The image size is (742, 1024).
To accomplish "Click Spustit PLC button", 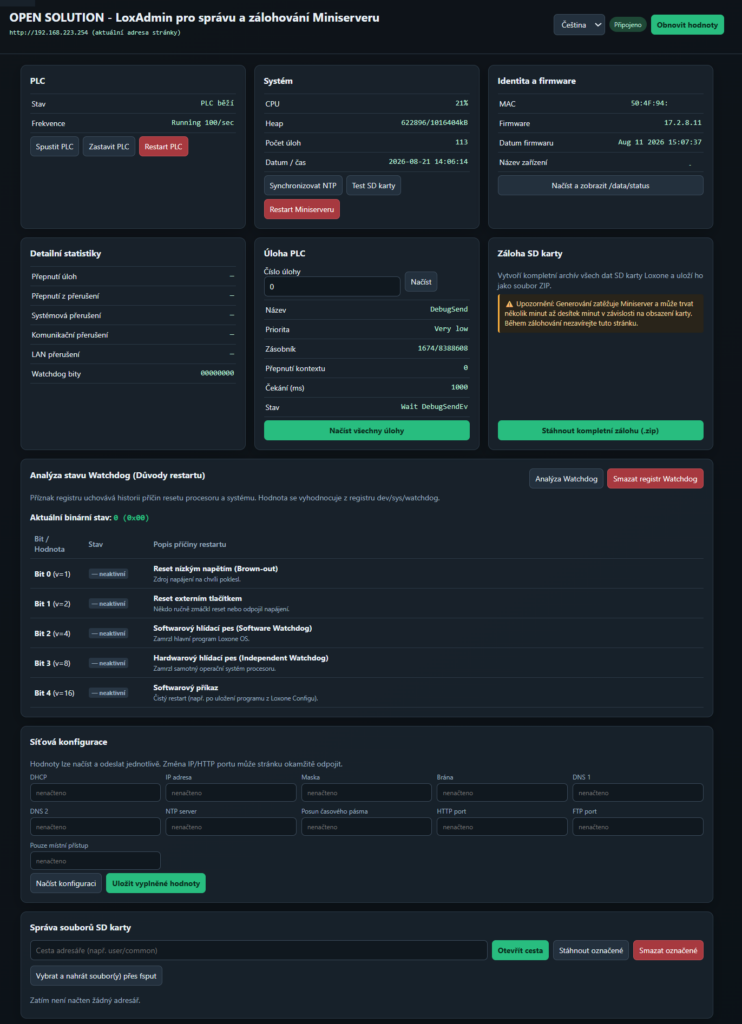I will pyautogui.click(x=54, y=146).
